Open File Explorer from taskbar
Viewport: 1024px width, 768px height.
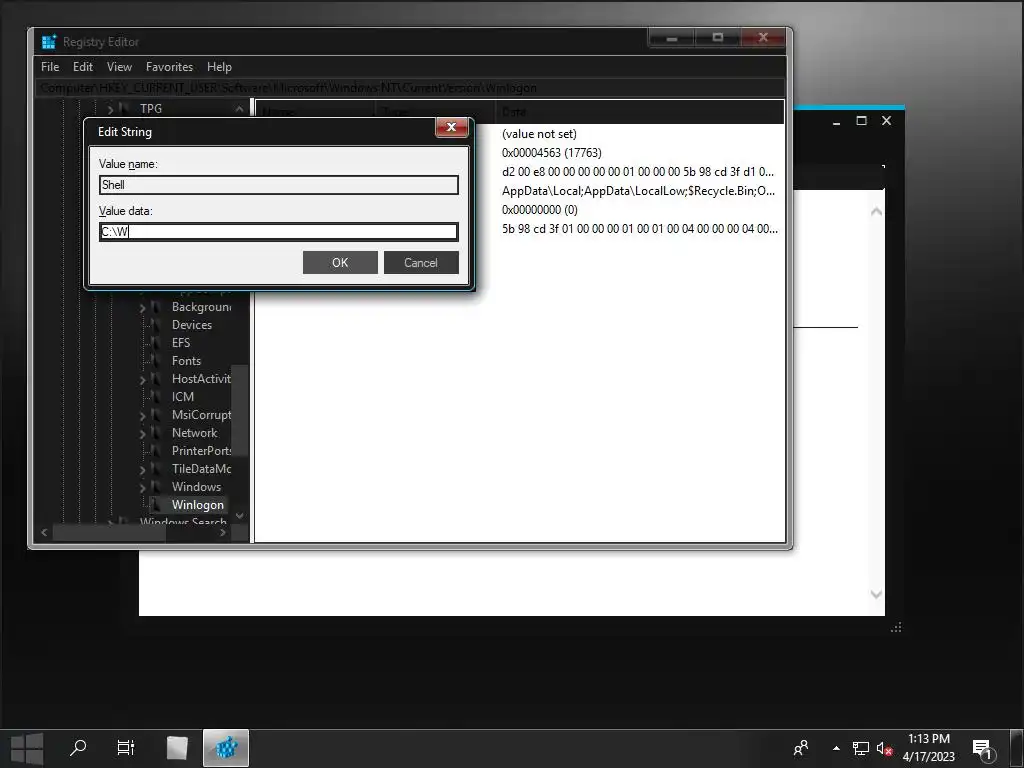pos(177,748)
